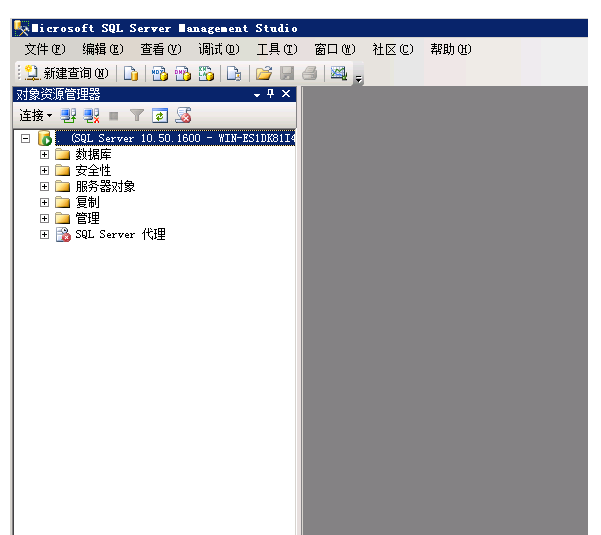
Task: Click the Analysis Services MDX Query icon
Action: [159, 73]
